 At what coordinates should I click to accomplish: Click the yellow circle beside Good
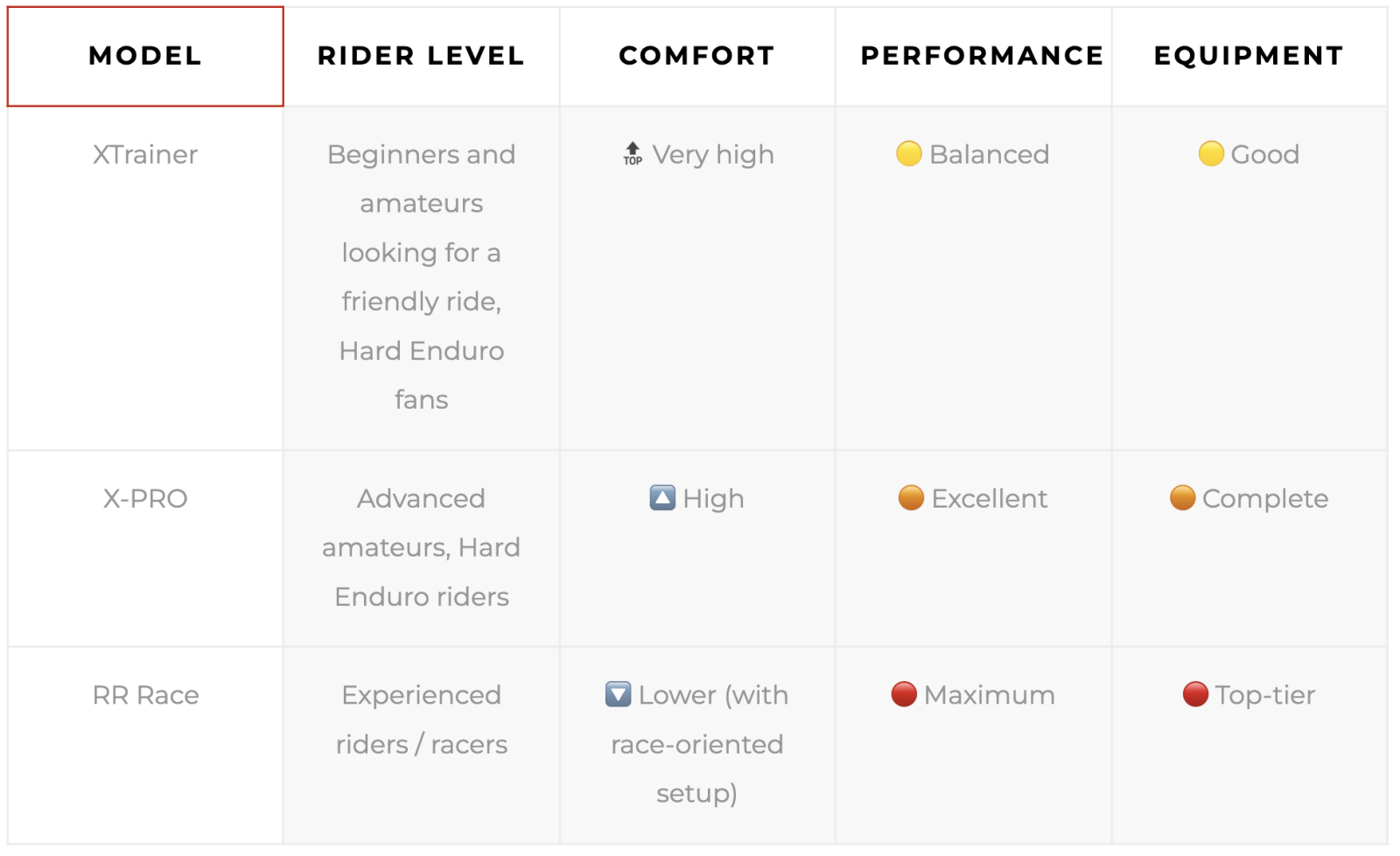[1211, 154]
